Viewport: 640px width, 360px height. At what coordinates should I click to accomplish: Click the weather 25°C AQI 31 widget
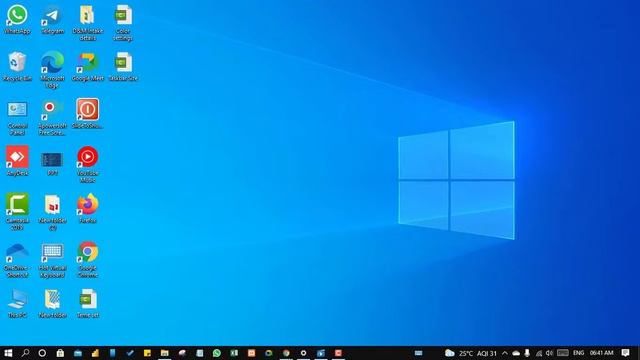click(x=471, y=353)
